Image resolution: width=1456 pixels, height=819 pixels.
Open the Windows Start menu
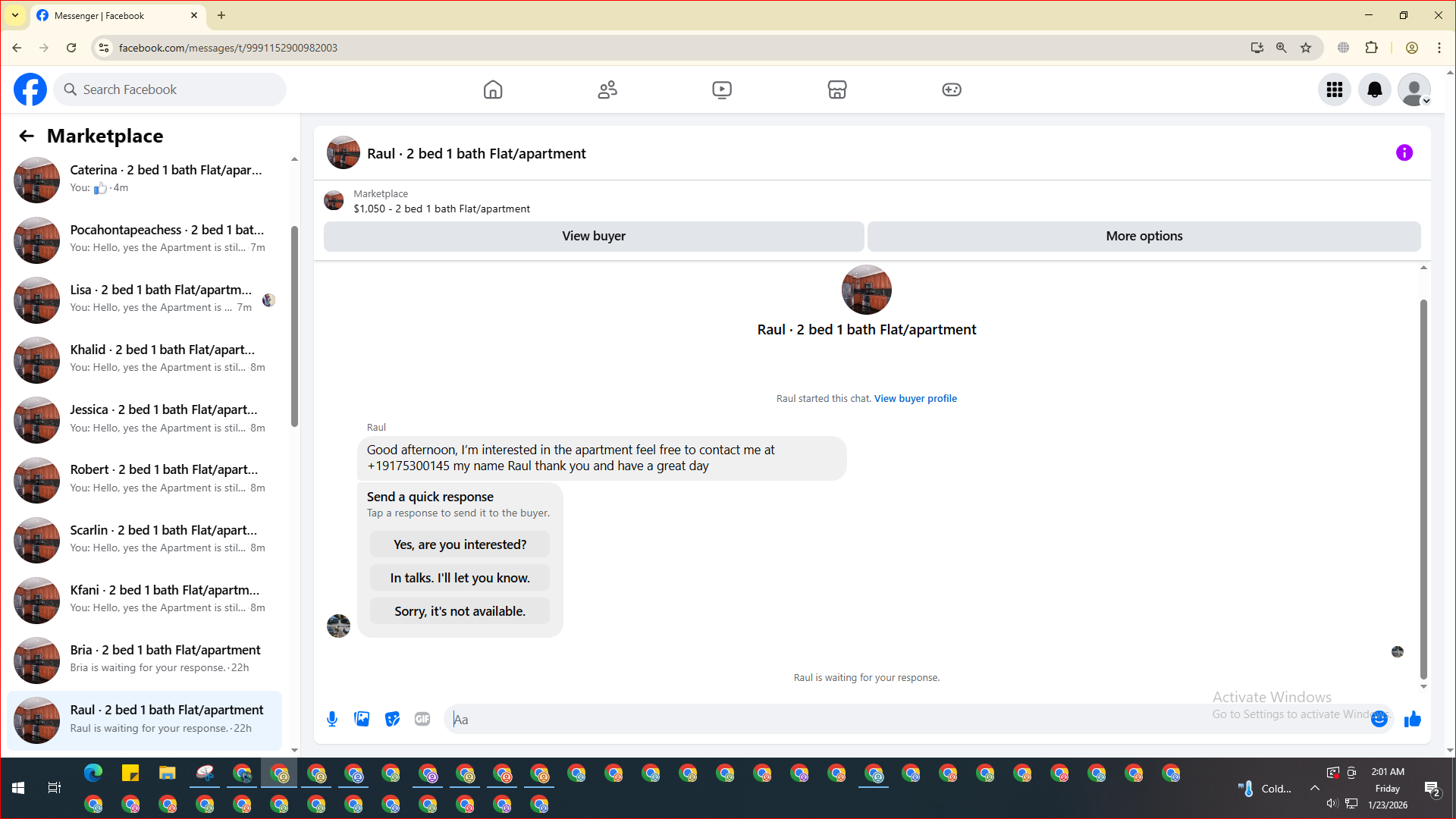pos(18,788)
